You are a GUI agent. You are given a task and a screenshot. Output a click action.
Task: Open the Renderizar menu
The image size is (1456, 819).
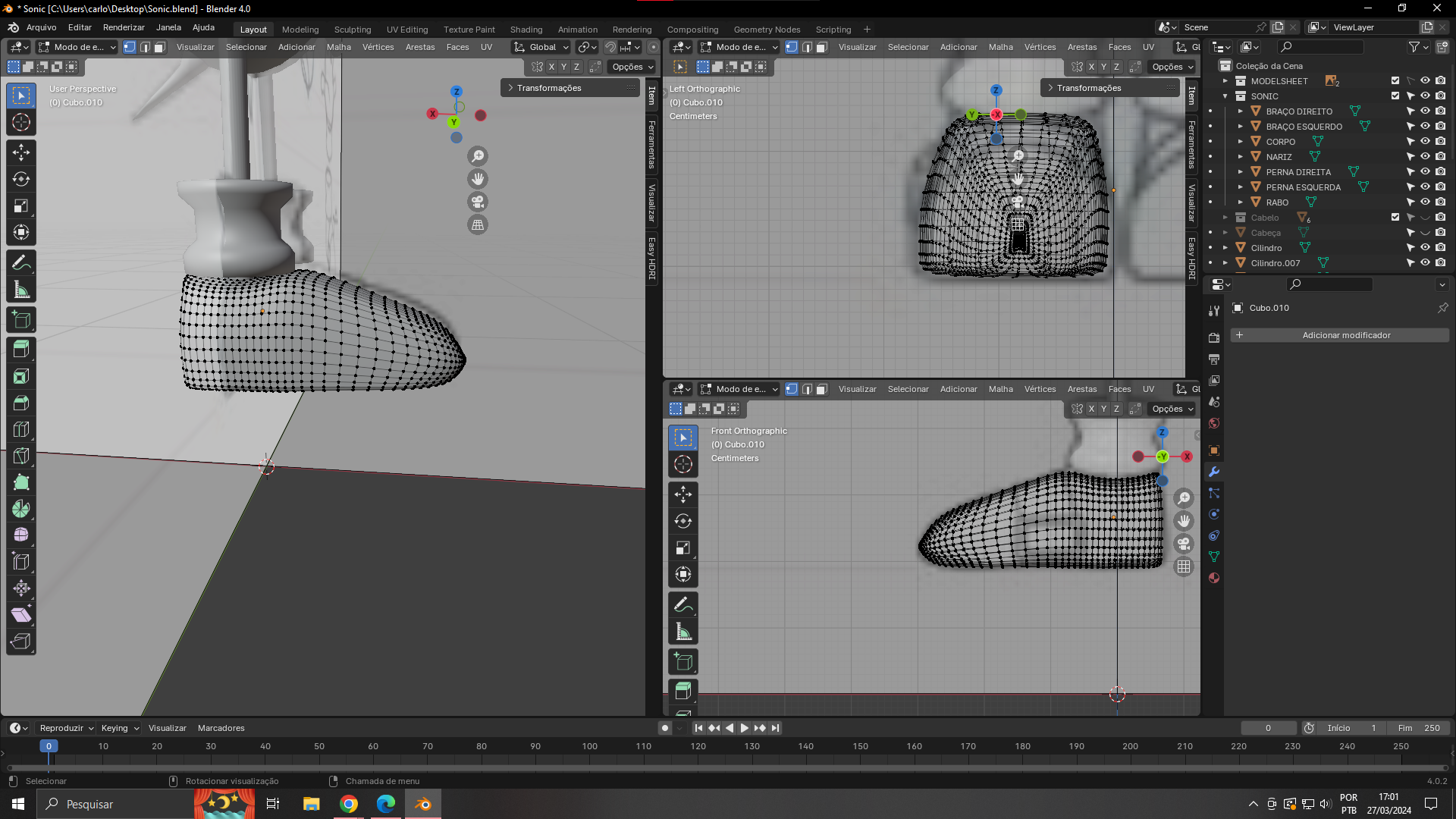coord(124,27)
